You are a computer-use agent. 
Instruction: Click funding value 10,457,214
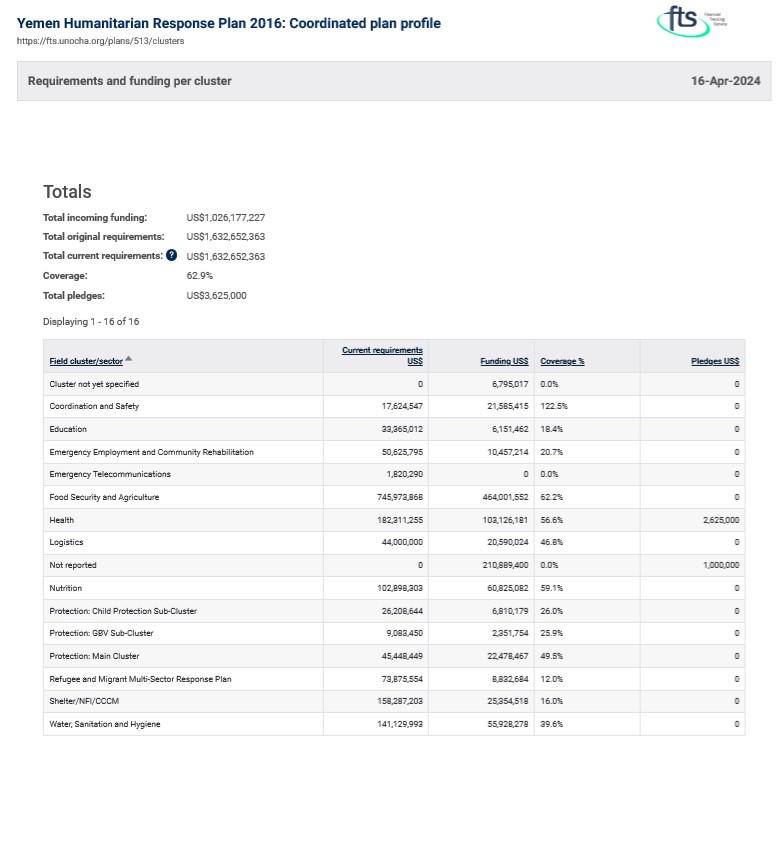point(508,452)
